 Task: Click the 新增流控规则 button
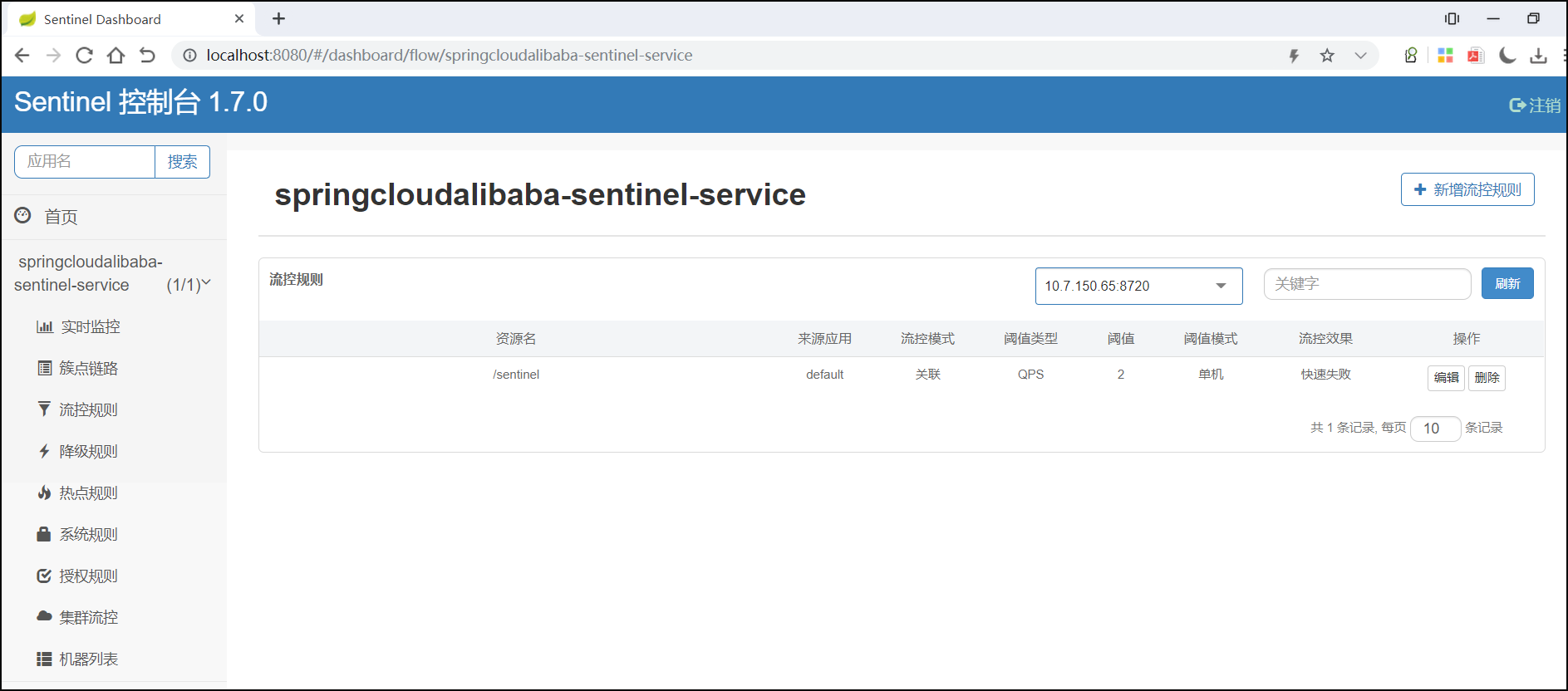[x=1467, y=189]
